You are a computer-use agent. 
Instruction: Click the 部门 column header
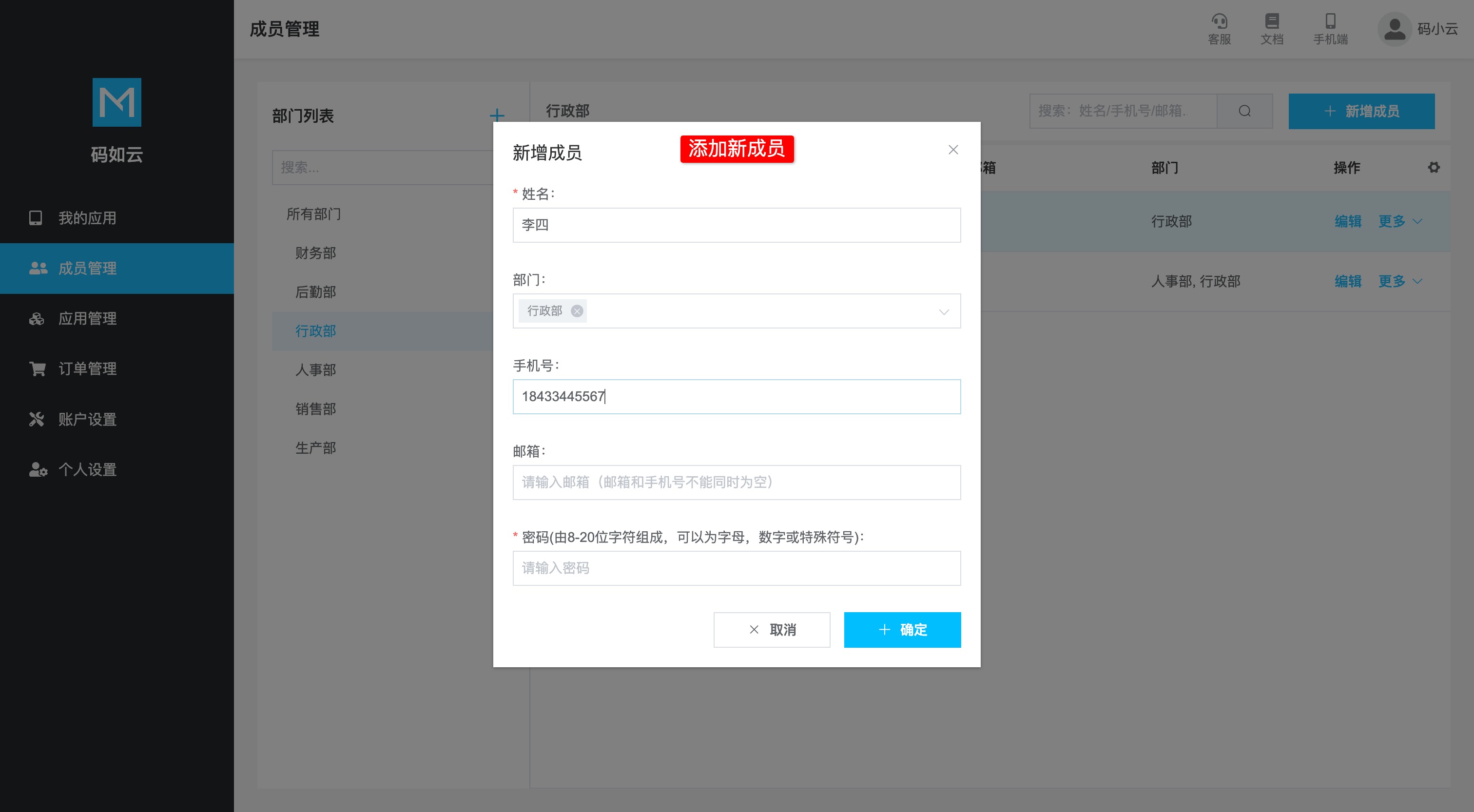coord(1164,168)
